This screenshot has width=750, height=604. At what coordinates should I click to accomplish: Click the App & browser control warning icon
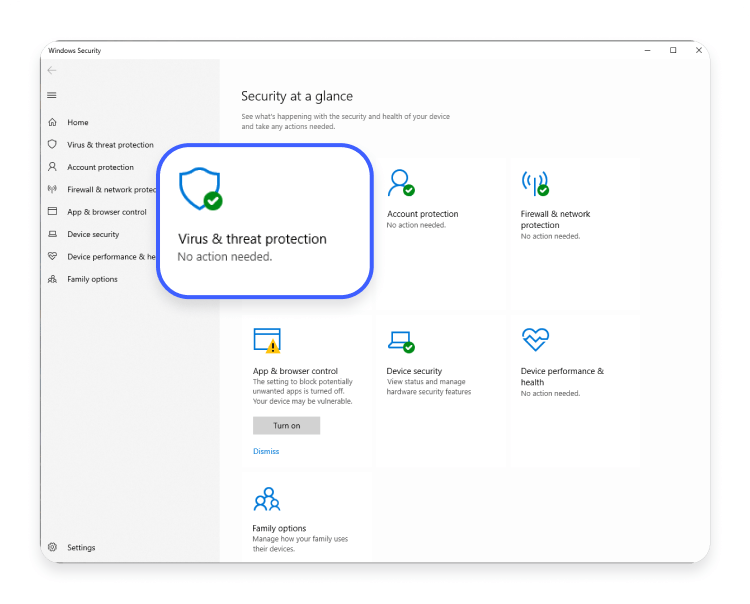267,340
